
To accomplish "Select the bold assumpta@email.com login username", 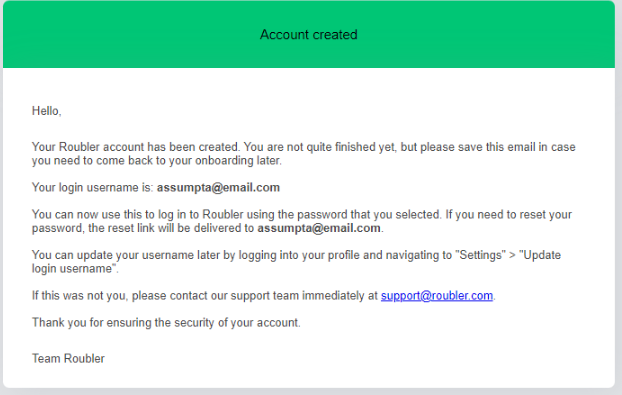I will (218, 188).
